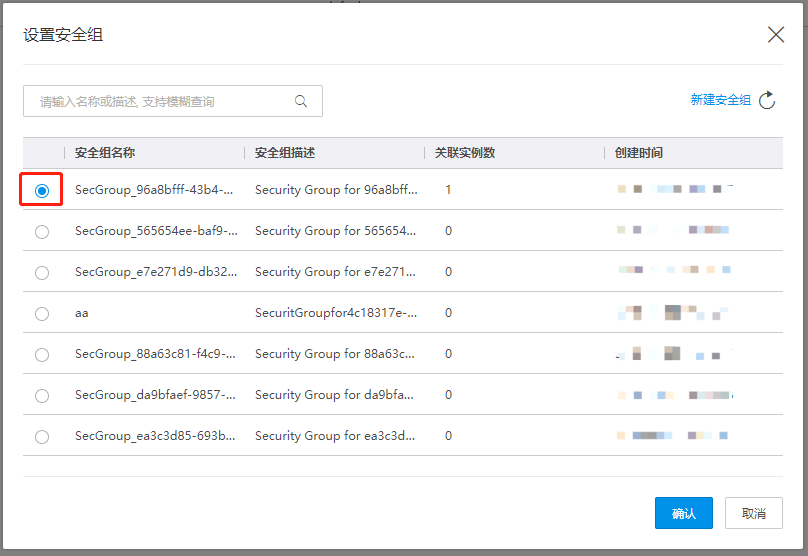Click the 安全组描述 column header
This screenshot has width=808, height=556.
tap(285, 153)
